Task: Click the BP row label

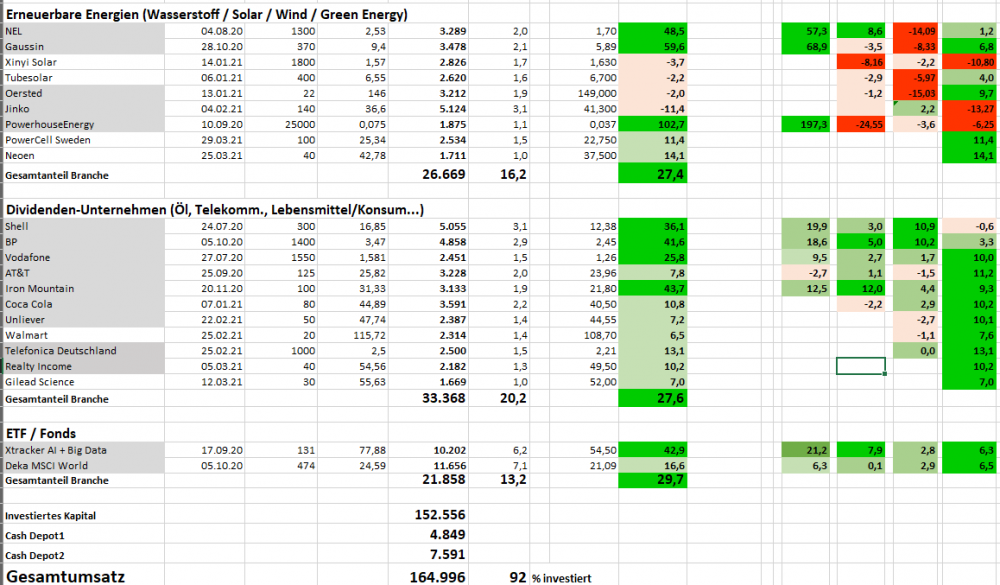Action: 84,242
